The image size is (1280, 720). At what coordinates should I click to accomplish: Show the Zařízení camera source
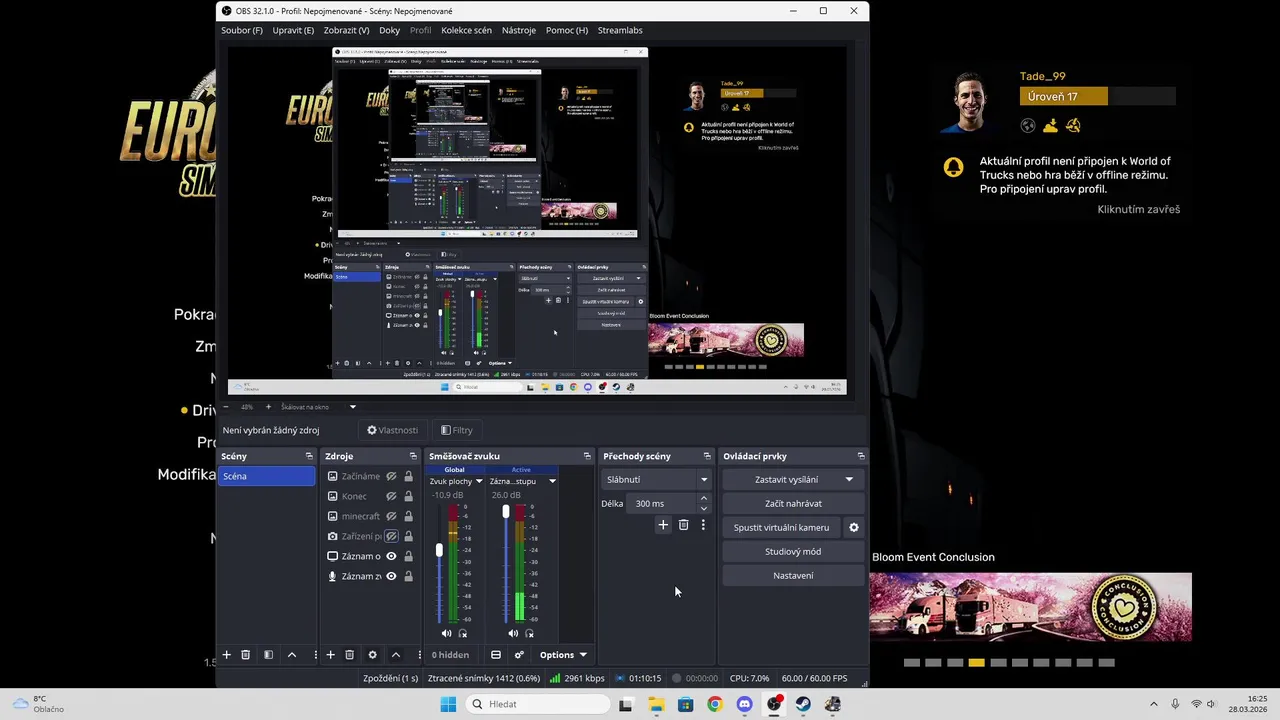pyautogui.click(x=391, y=536)
